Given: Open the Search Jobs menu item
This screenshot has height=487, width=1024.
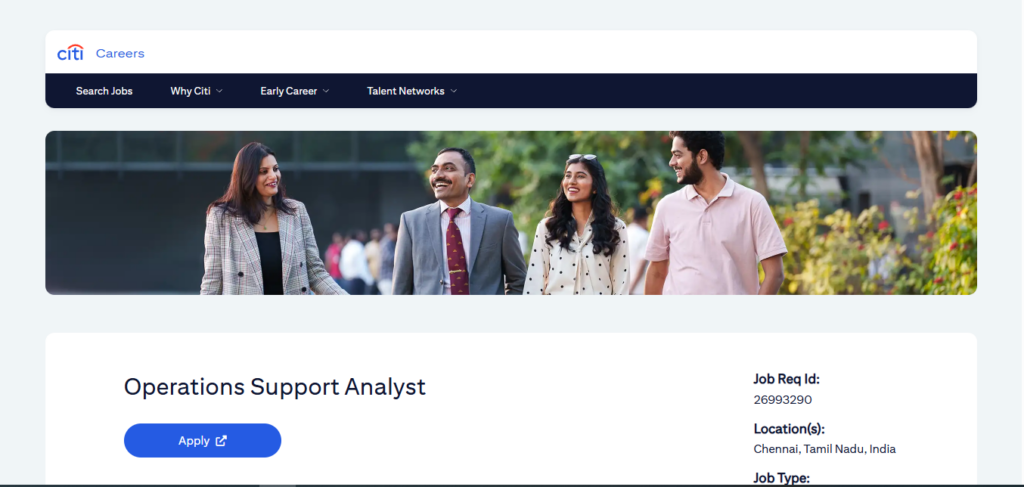Looking at the screenshot, I should pyautogui.click(x=104, y=91).
